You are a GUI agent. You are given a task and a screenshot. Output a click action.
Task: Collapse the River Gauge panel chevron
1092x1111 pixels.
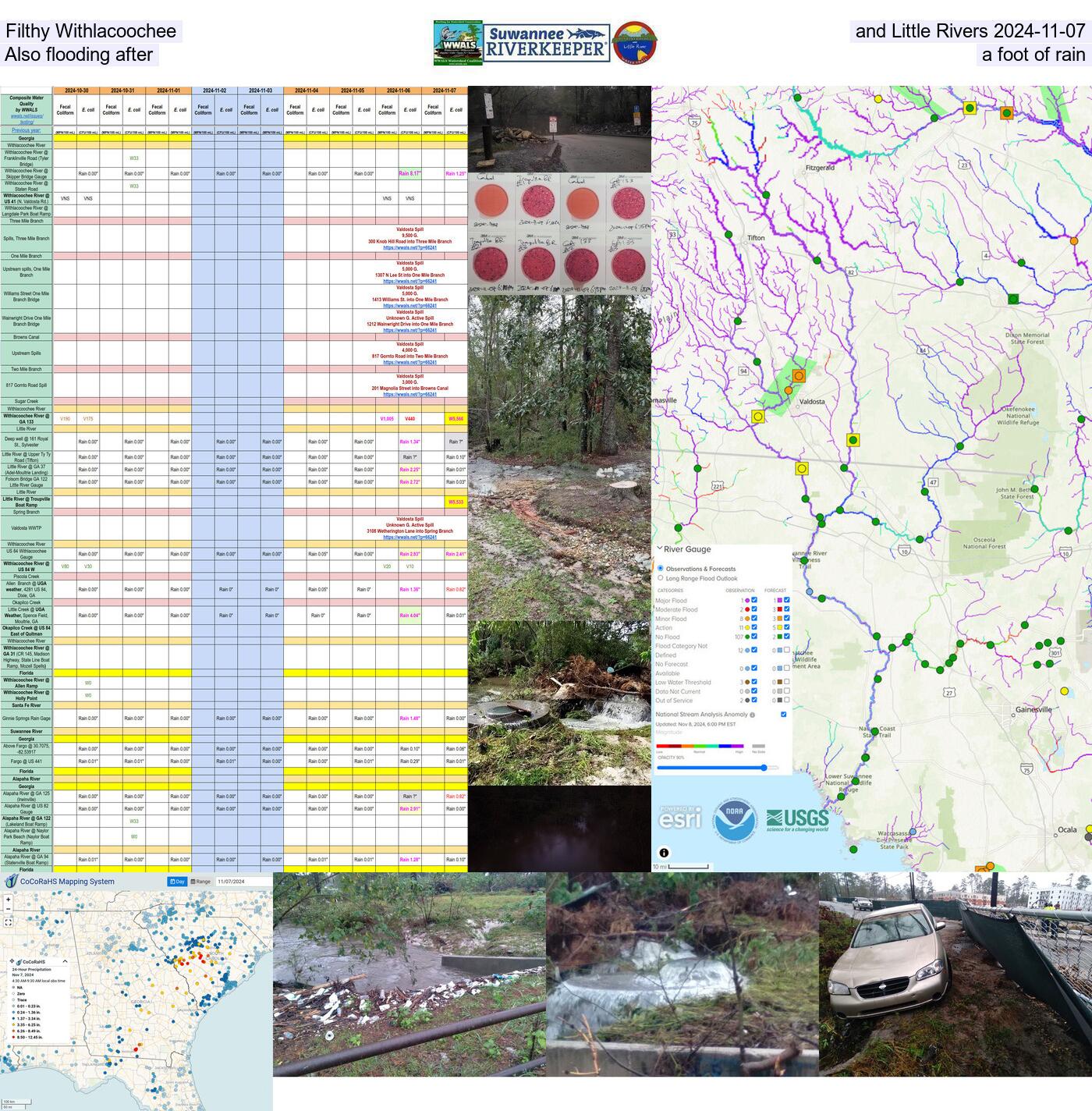coord(659,548)
